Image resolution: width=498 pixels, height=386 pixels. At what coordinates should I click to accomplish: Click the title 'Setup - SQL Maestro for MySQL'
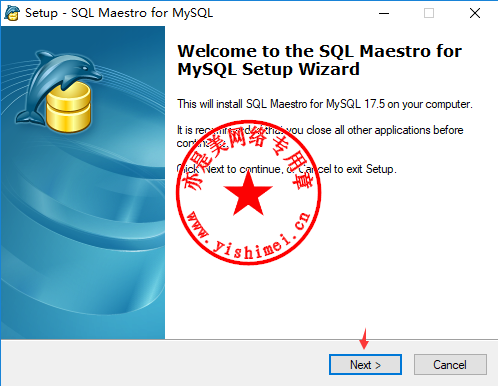click(119, 13)
